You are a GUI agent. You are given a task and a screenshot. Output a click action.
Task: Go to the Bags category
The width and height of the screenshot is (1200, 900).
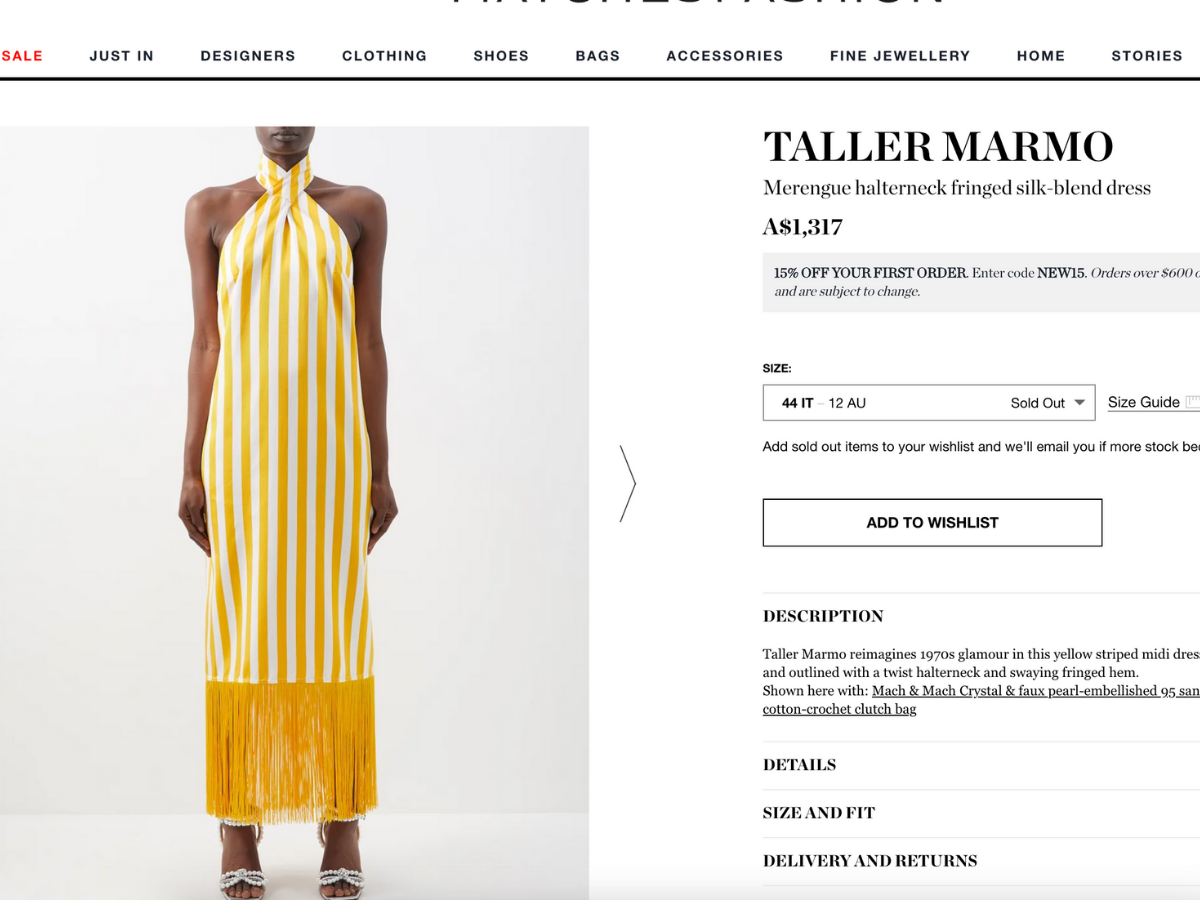tap(598, 56)
